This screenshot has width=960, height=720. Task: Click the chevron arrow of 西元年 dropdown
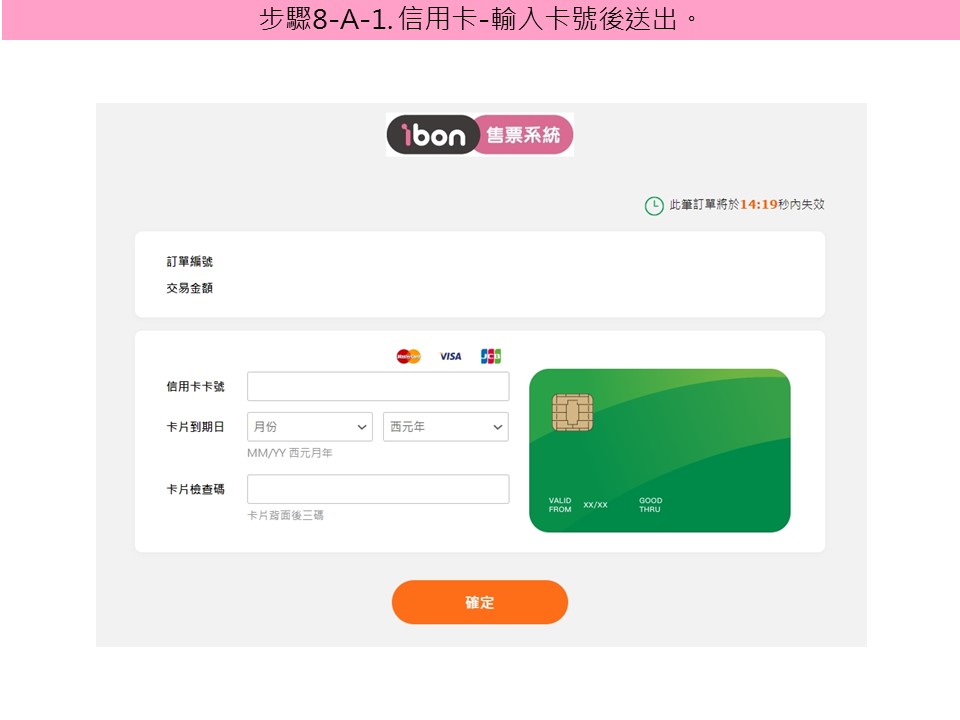click(498, 427)
